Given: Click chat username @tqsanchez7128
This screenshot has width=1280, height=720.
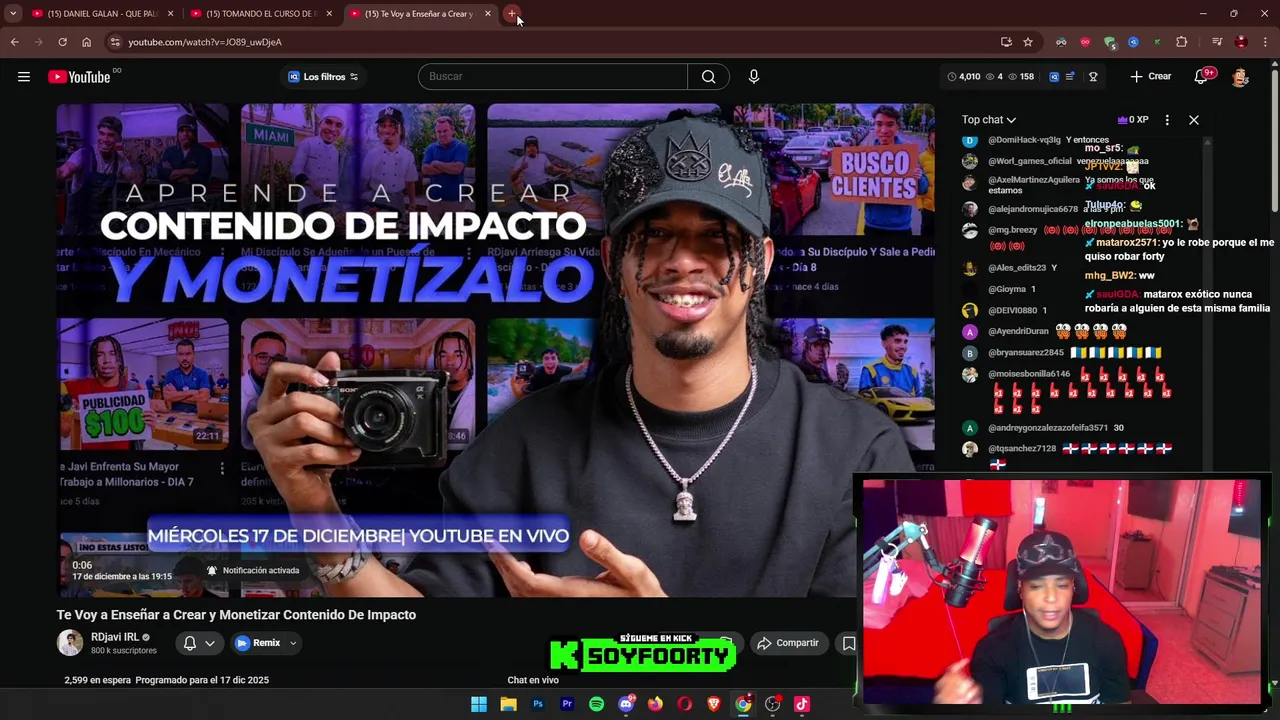Looking at the screenshot, I should coord(1022,449).
